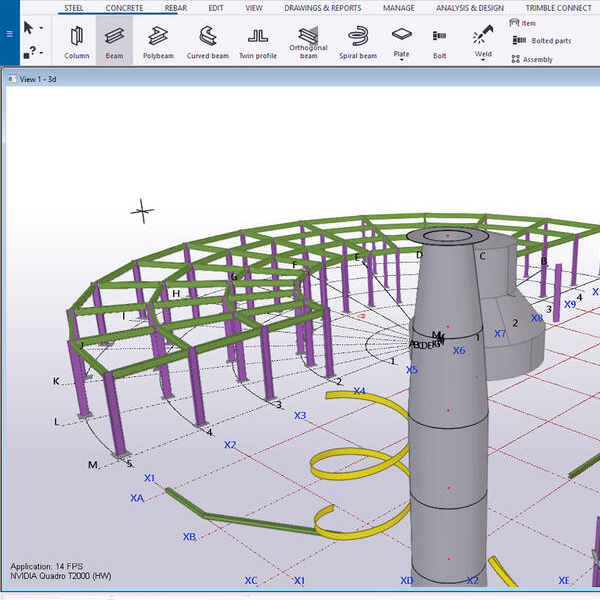Open the EDIT tab

[x=216, y=8]
